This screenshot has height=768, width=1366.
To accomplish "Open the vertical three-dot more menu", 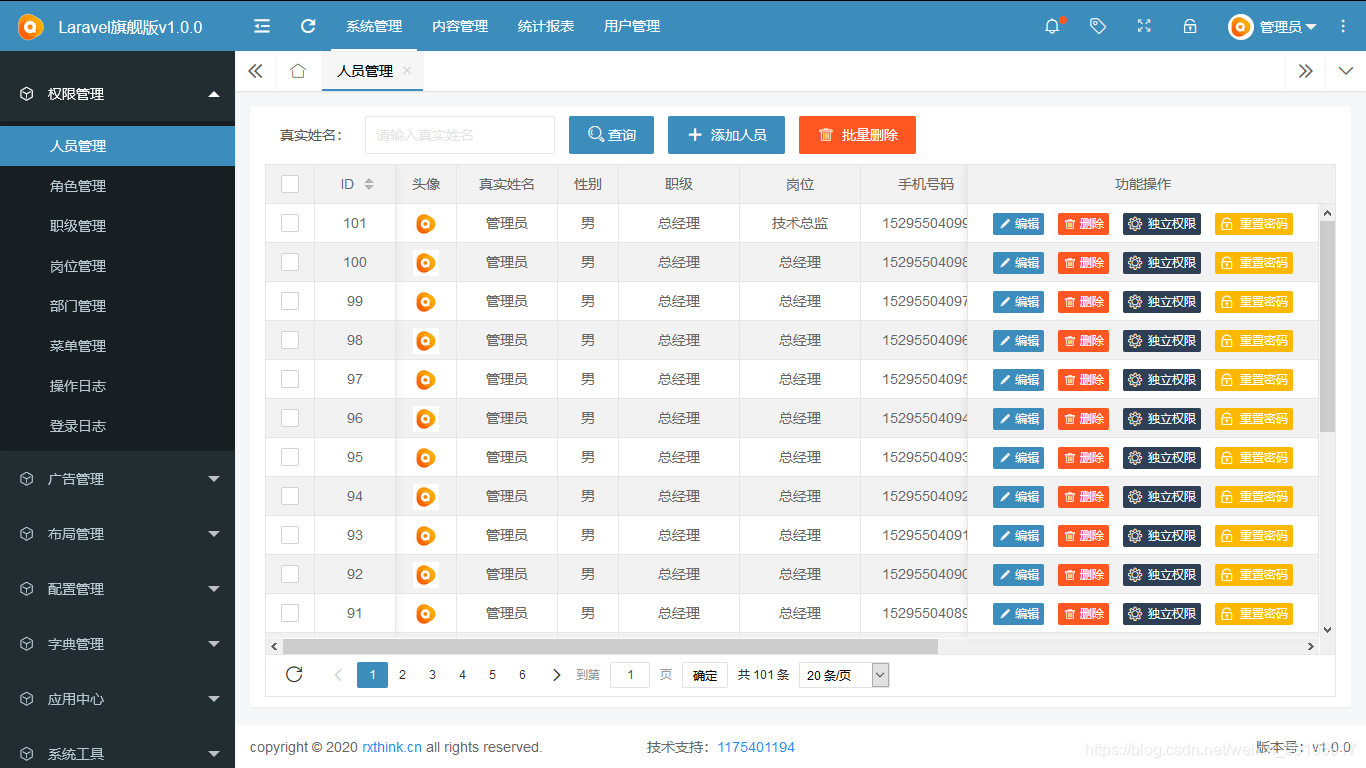I will [1343, 27].
